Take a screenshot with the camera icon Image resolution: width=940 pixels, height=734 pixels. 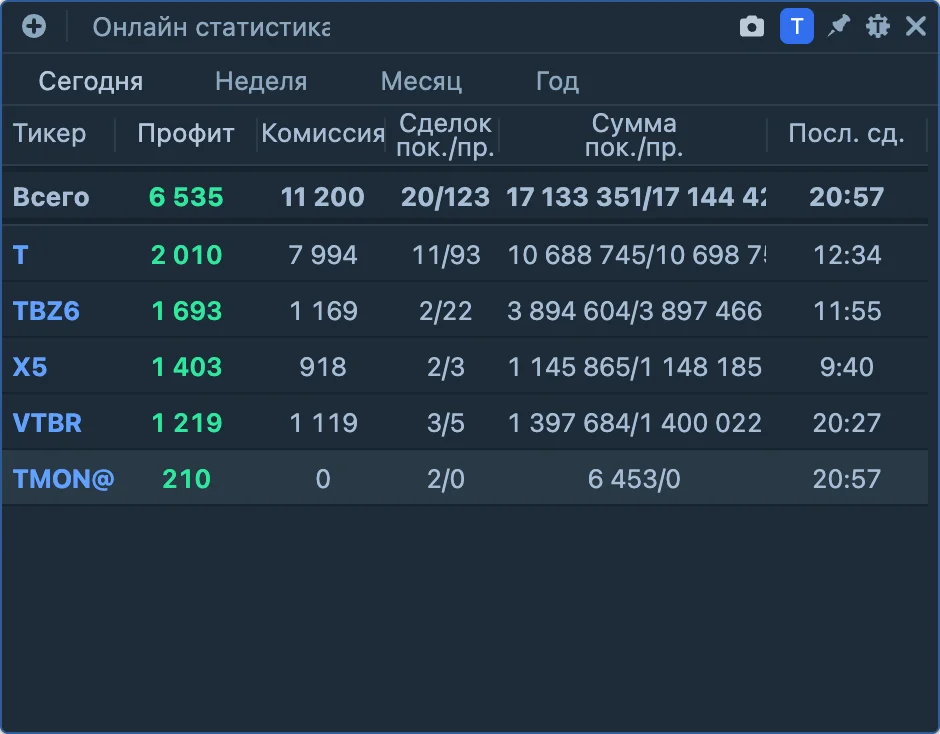752,26
